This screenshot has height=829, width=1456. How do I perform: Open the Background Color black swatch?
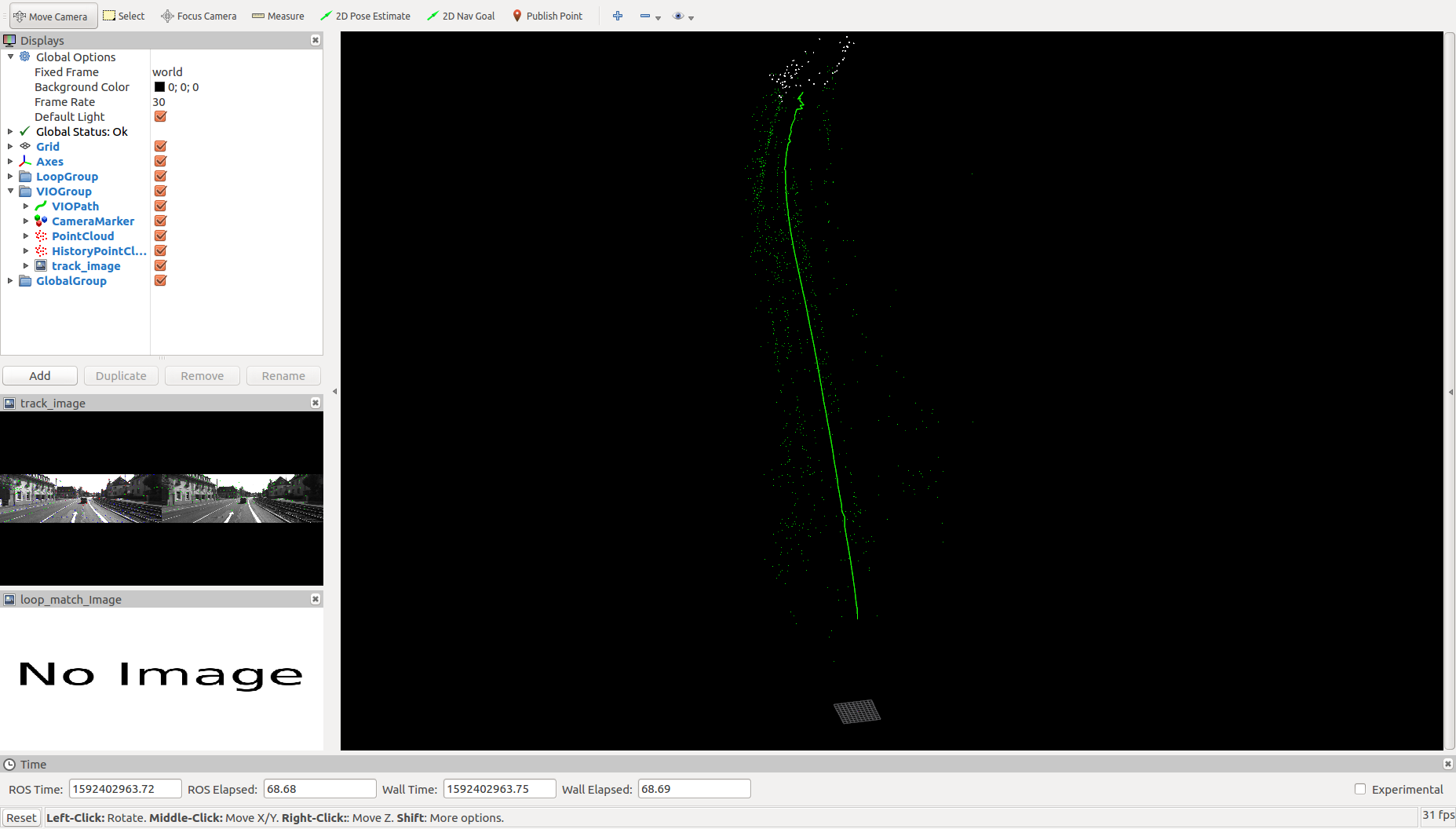click(159, 86)
